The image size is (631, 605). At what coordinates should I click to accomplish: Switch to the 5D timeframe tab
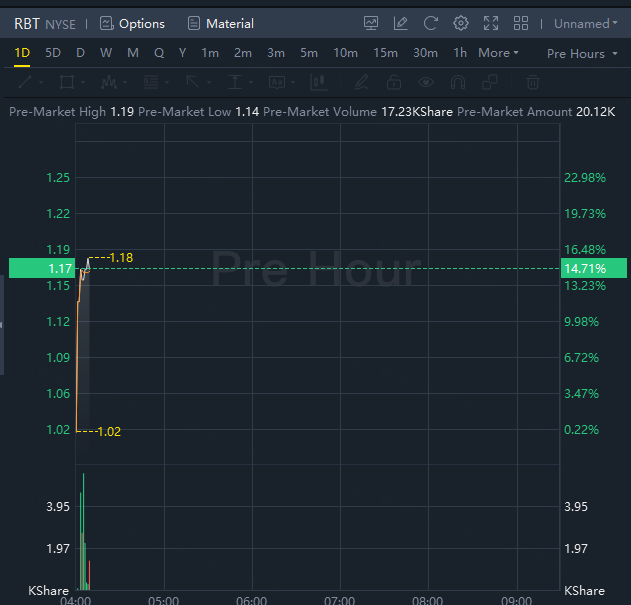pyautogui.click(x=53, y=53)
